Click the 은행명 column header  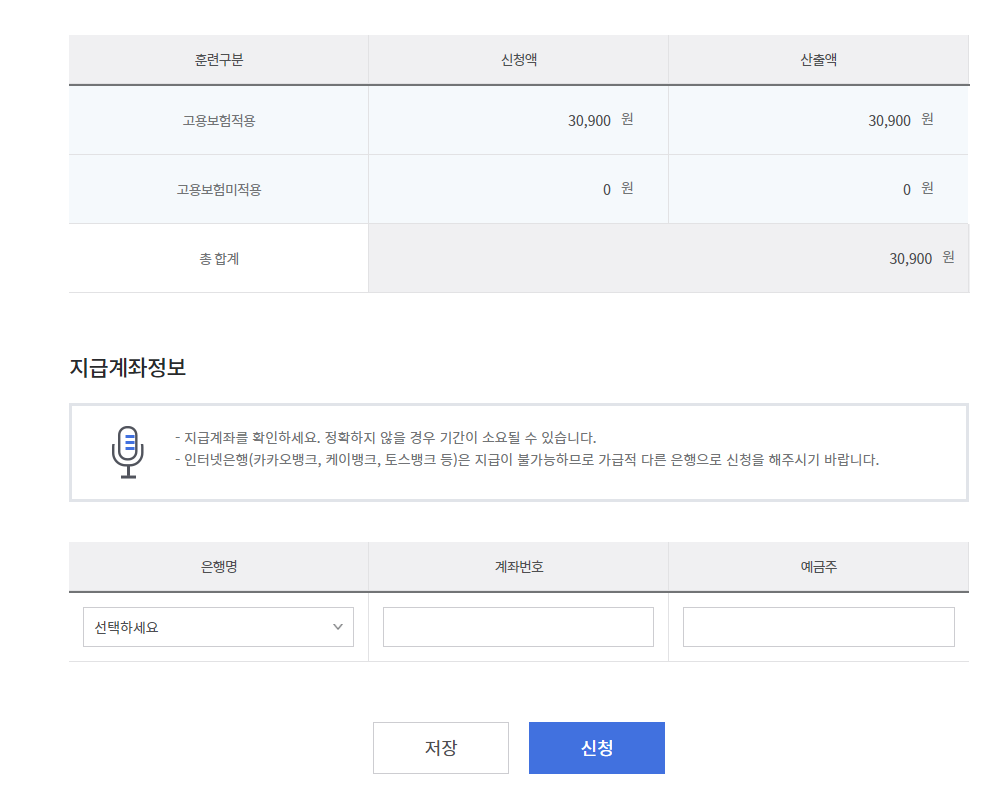coord(219,567)
